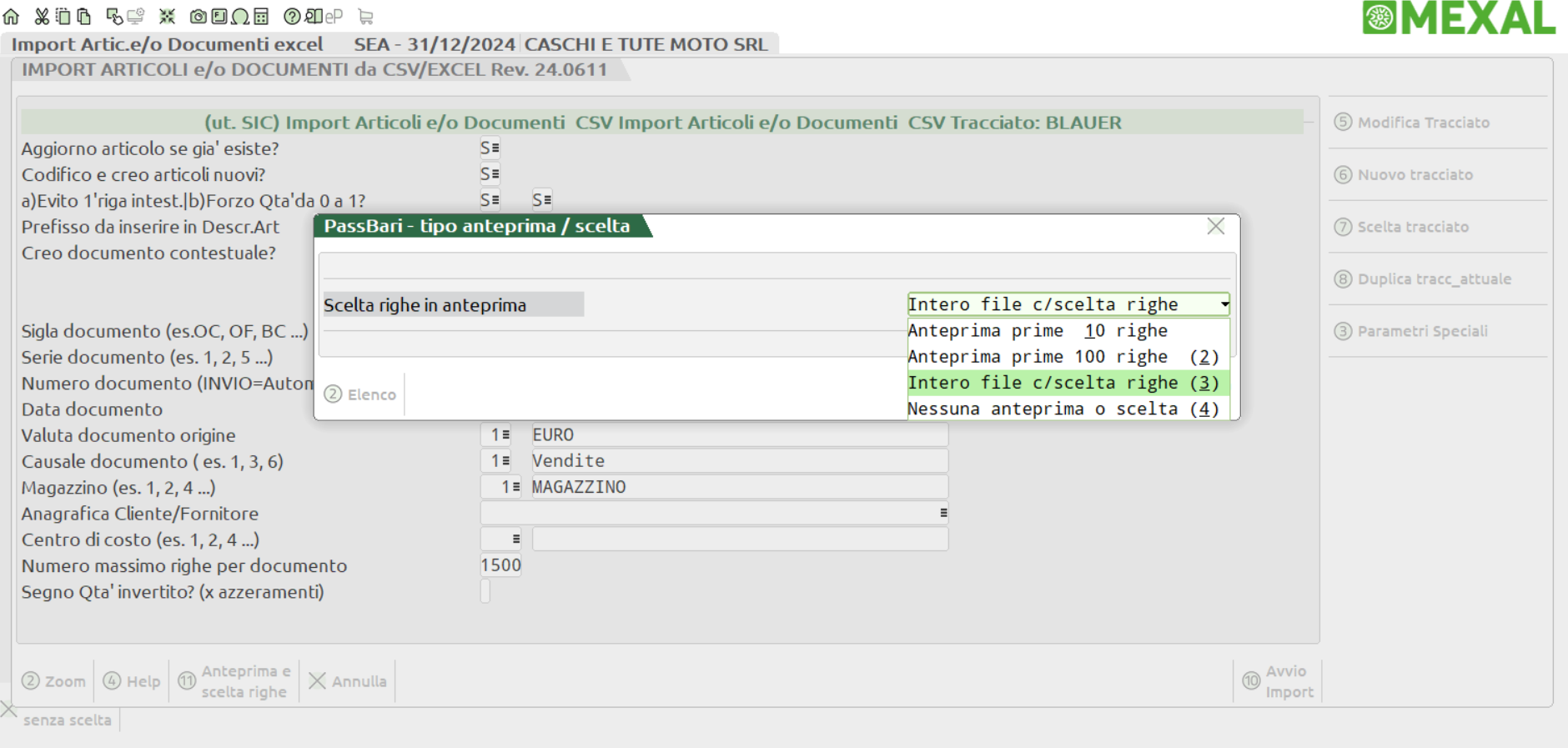Click the Omega special characters icon

240,16
